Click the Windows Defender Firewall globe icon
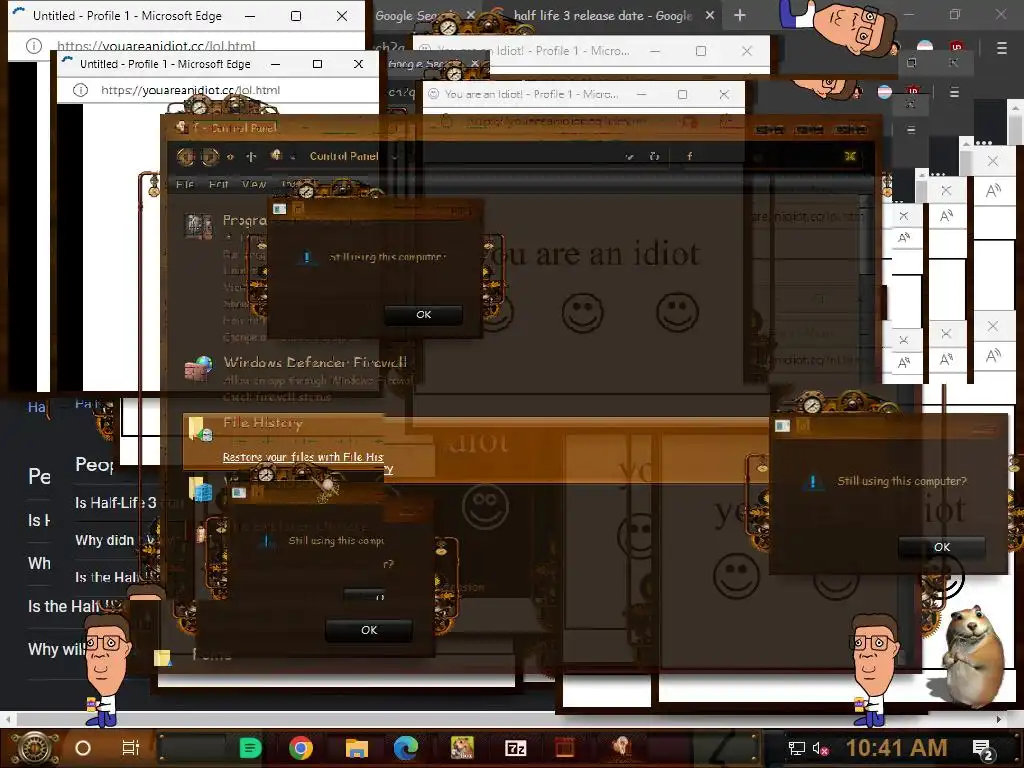1024x768 pixels. (x=199, y=368)
